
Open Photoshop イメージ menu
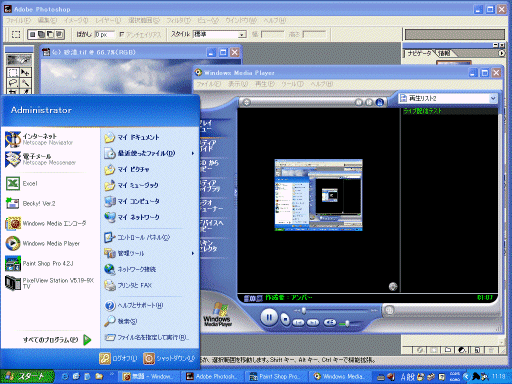point(76,21)
